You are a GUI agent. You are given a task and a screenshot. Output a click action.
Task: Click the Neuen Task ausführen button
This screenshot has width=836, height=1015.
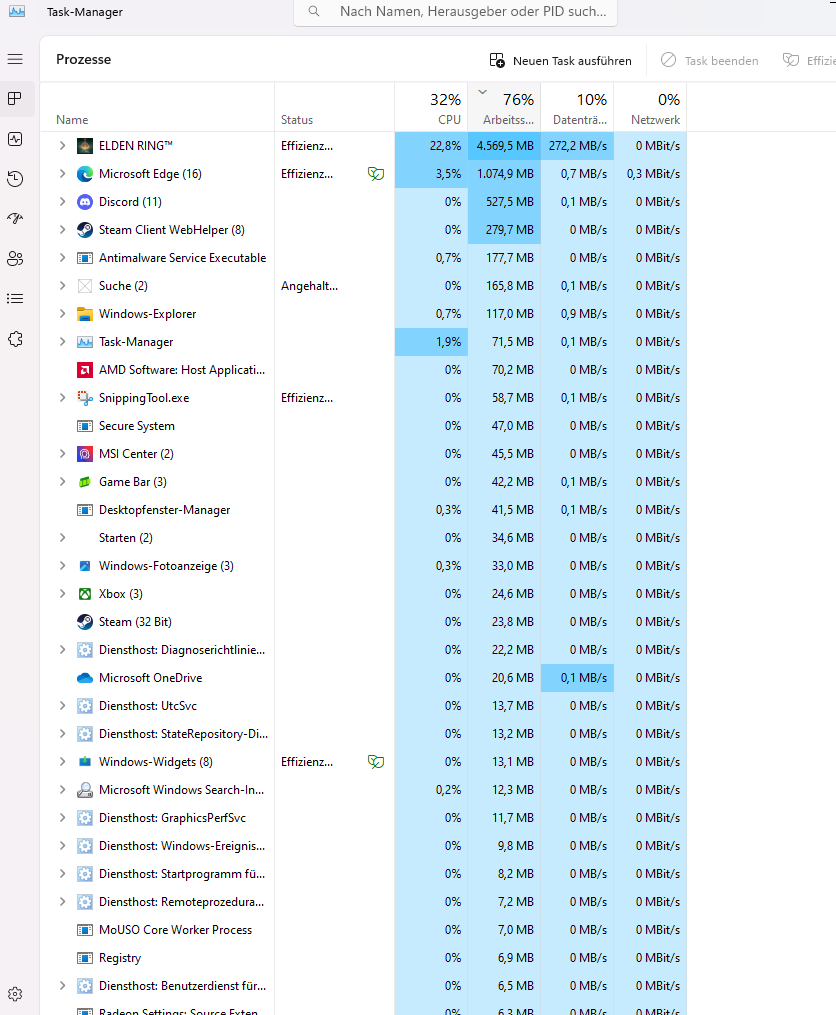tap(559, 60)
